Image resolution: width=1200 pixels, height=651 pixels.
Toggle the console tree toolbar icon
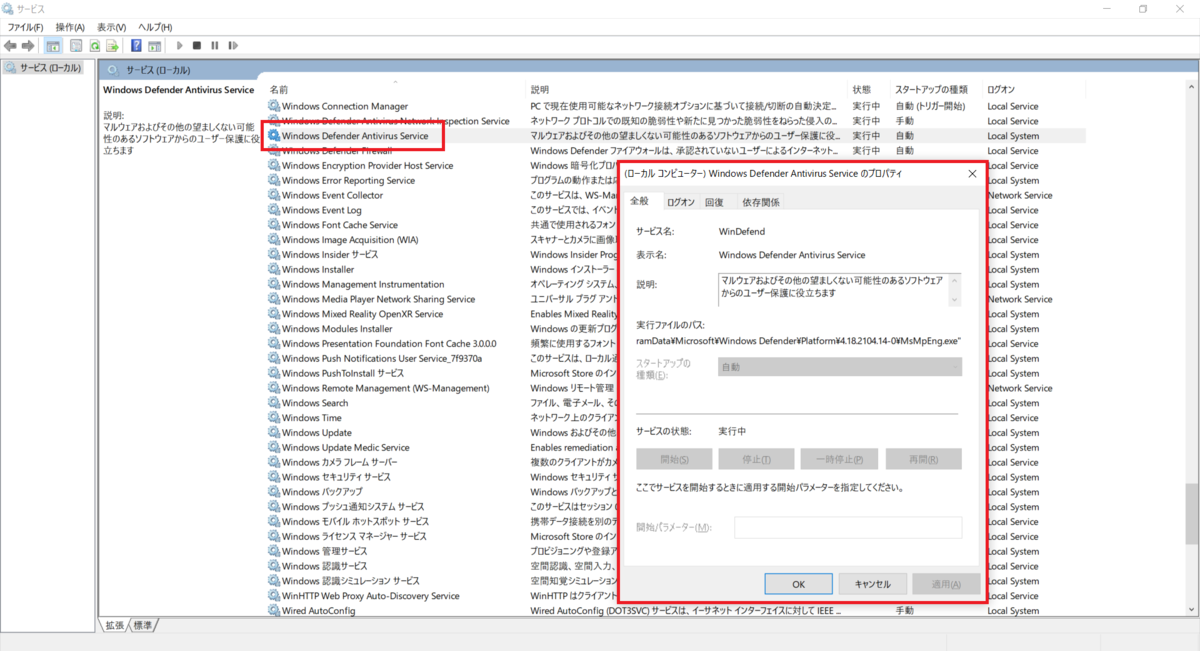53,45
